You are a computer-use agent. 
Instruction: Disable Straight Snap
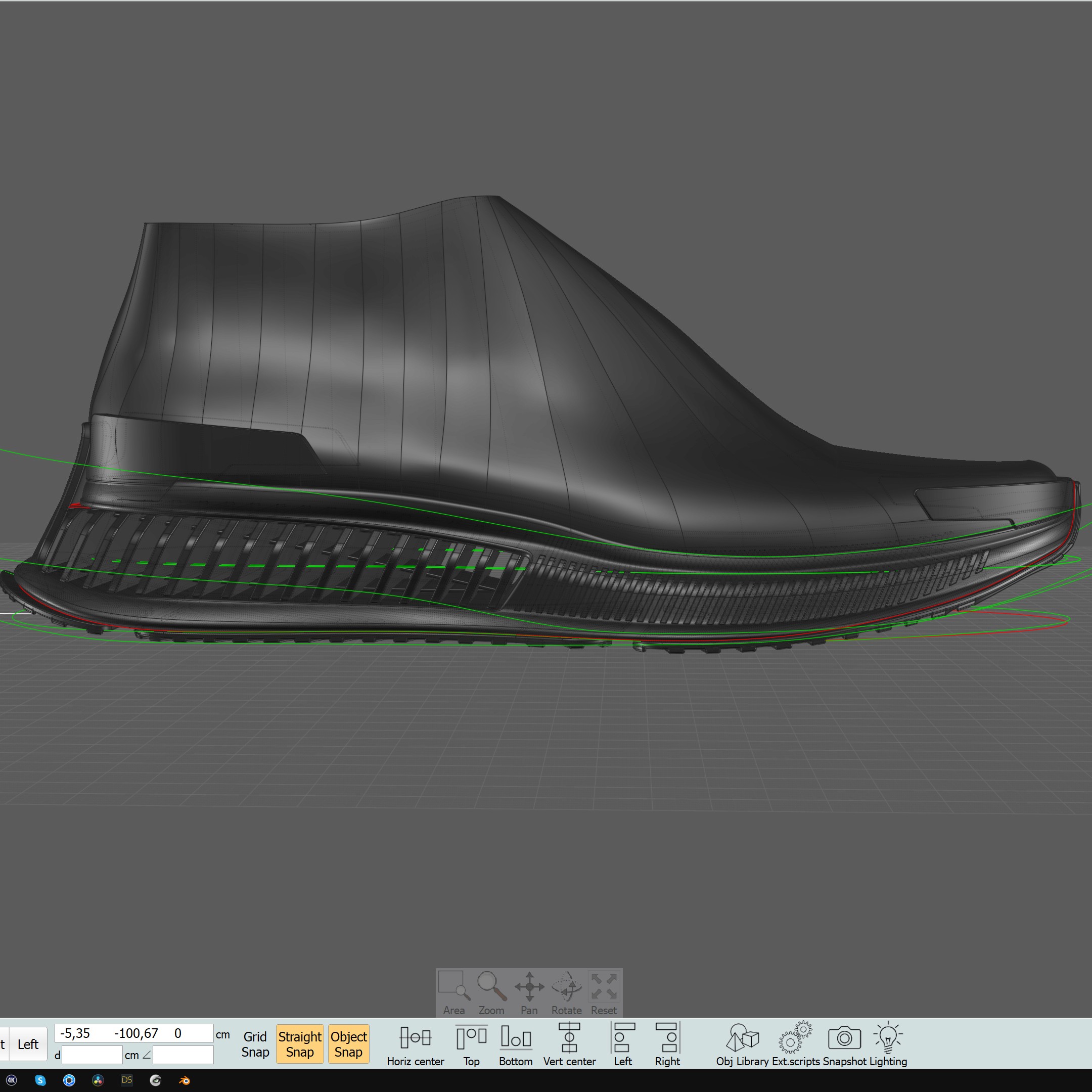pyautogui.click(x=300, y=1044)
